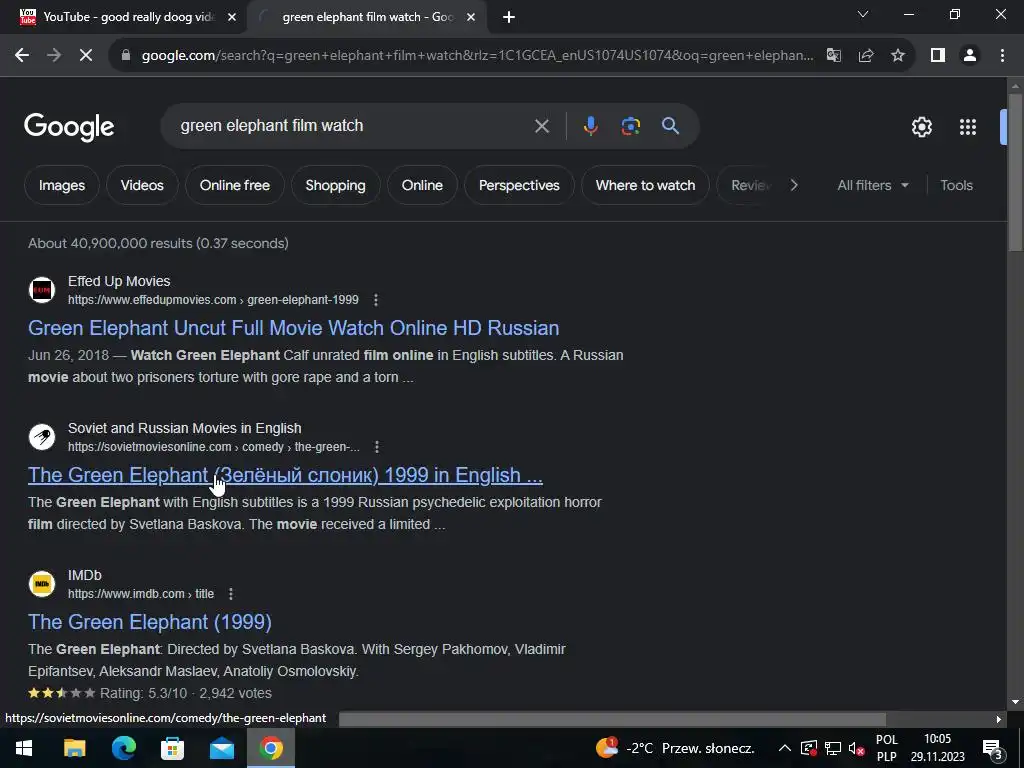1024x768 pixels.
Task: Open File Explorer from the taskbar
Action: coord(74,748)
